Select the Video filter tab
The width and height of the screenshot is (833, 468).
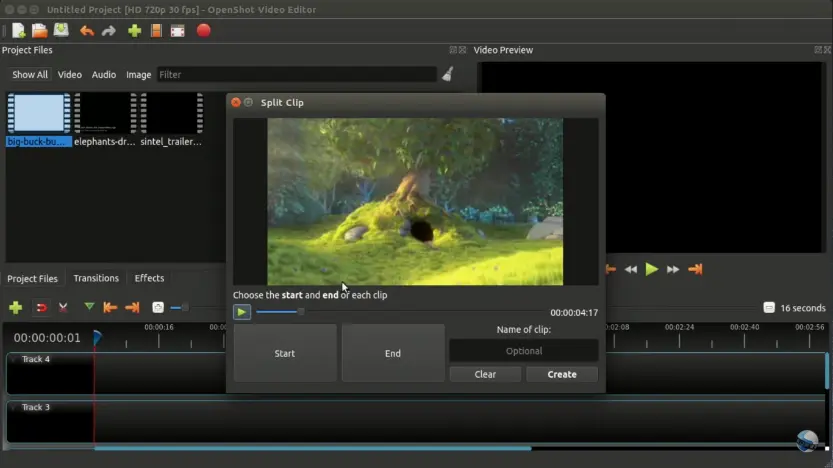[x=70, y=75]
